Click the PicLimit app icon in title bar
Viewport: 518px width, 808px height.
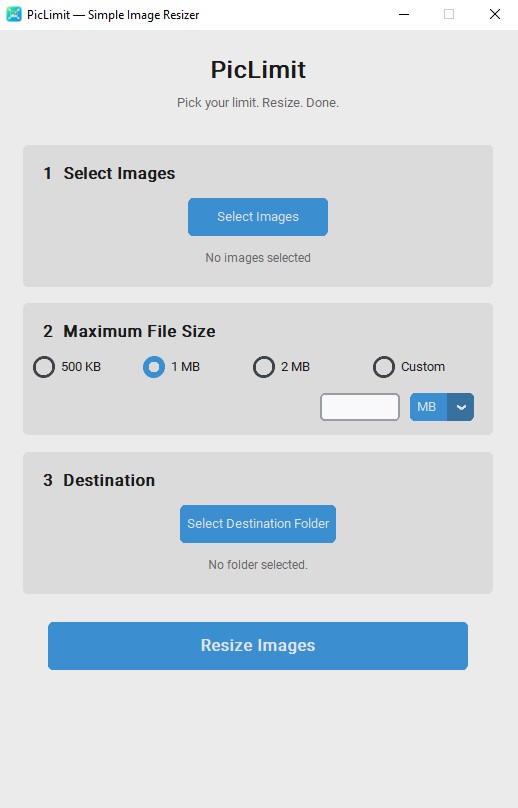click(x=14, y=14)
